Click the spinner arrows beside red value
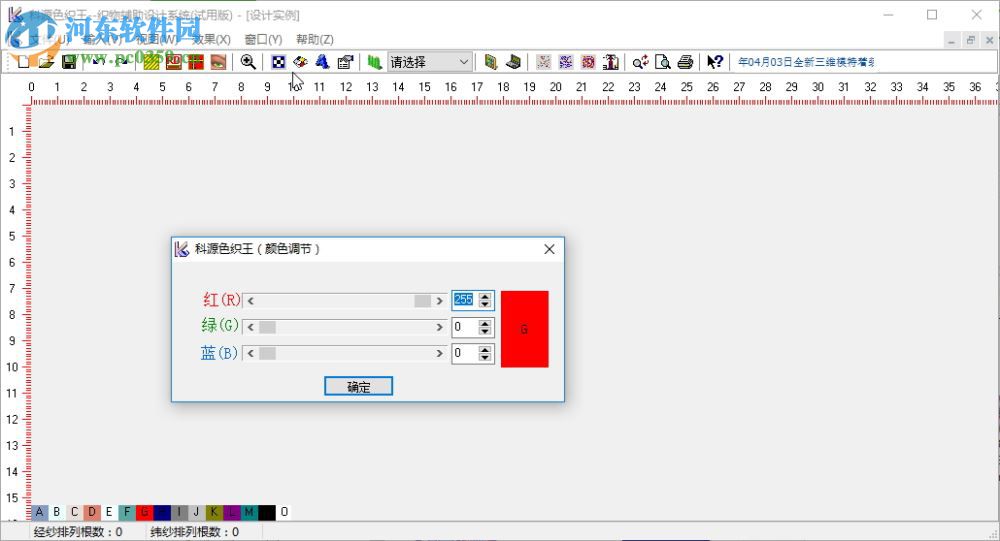This screenshot has width=1000, height=541. coord(485,300)
